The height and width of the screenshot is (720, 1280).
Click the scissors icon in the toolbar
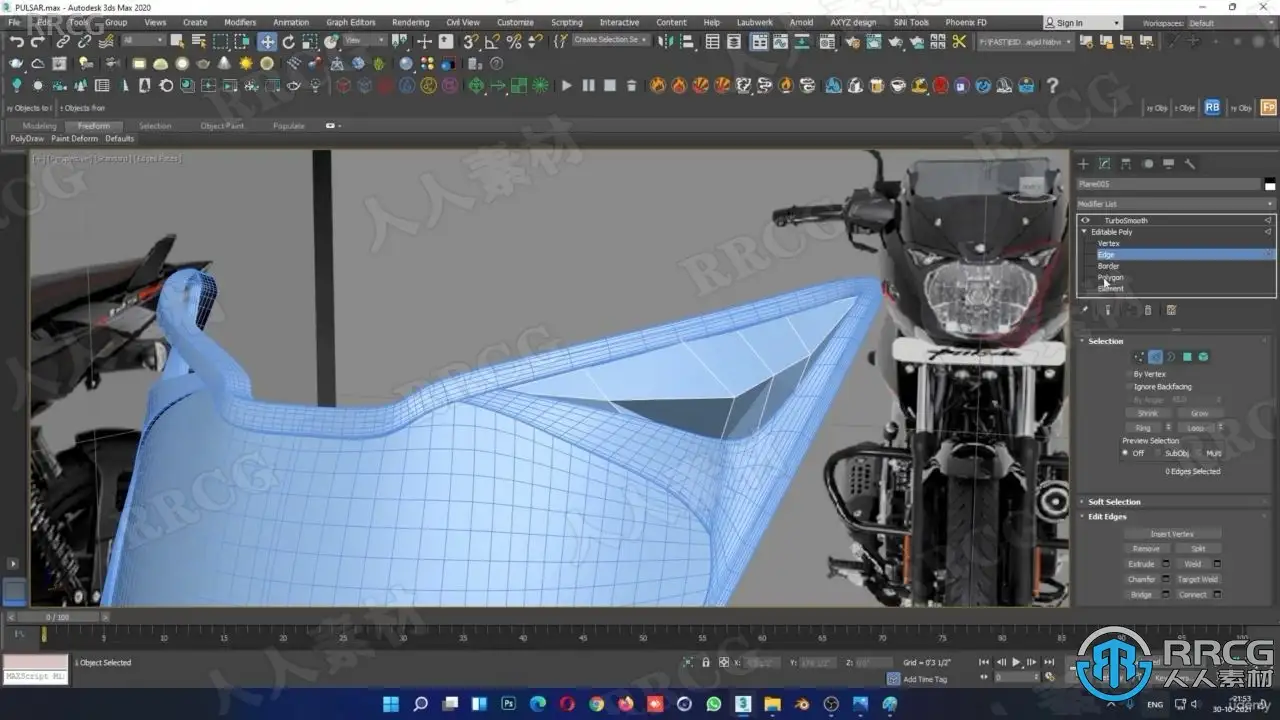959,42
